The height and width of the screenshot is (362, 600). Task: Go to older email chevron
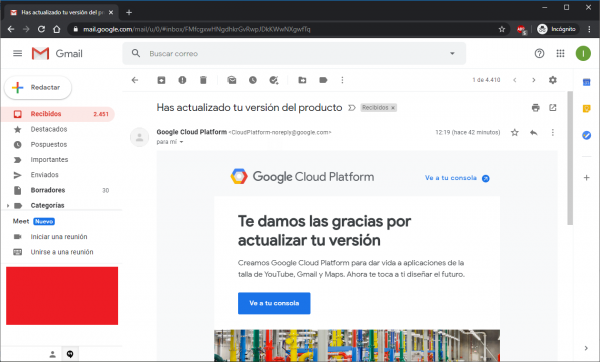533,80
